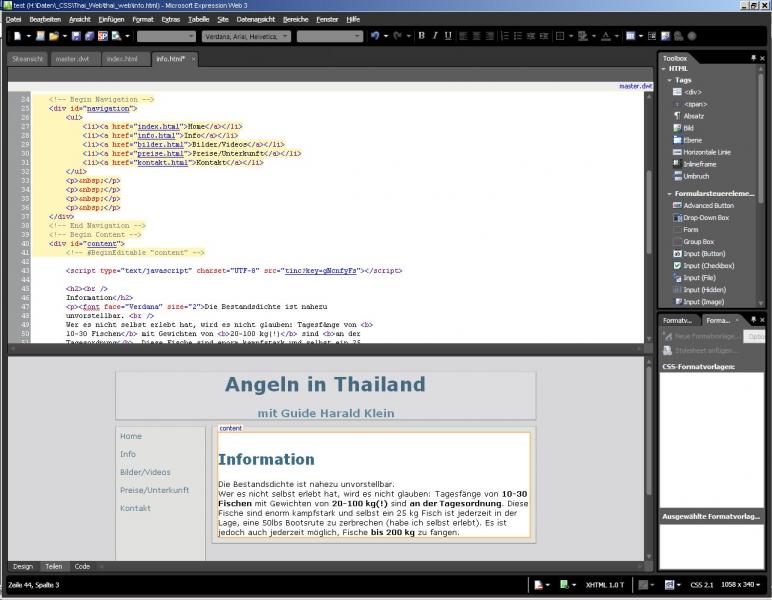Click the Information heading in design view
Viewport: 772px width, 600px height.
click(x=266, y=460)
